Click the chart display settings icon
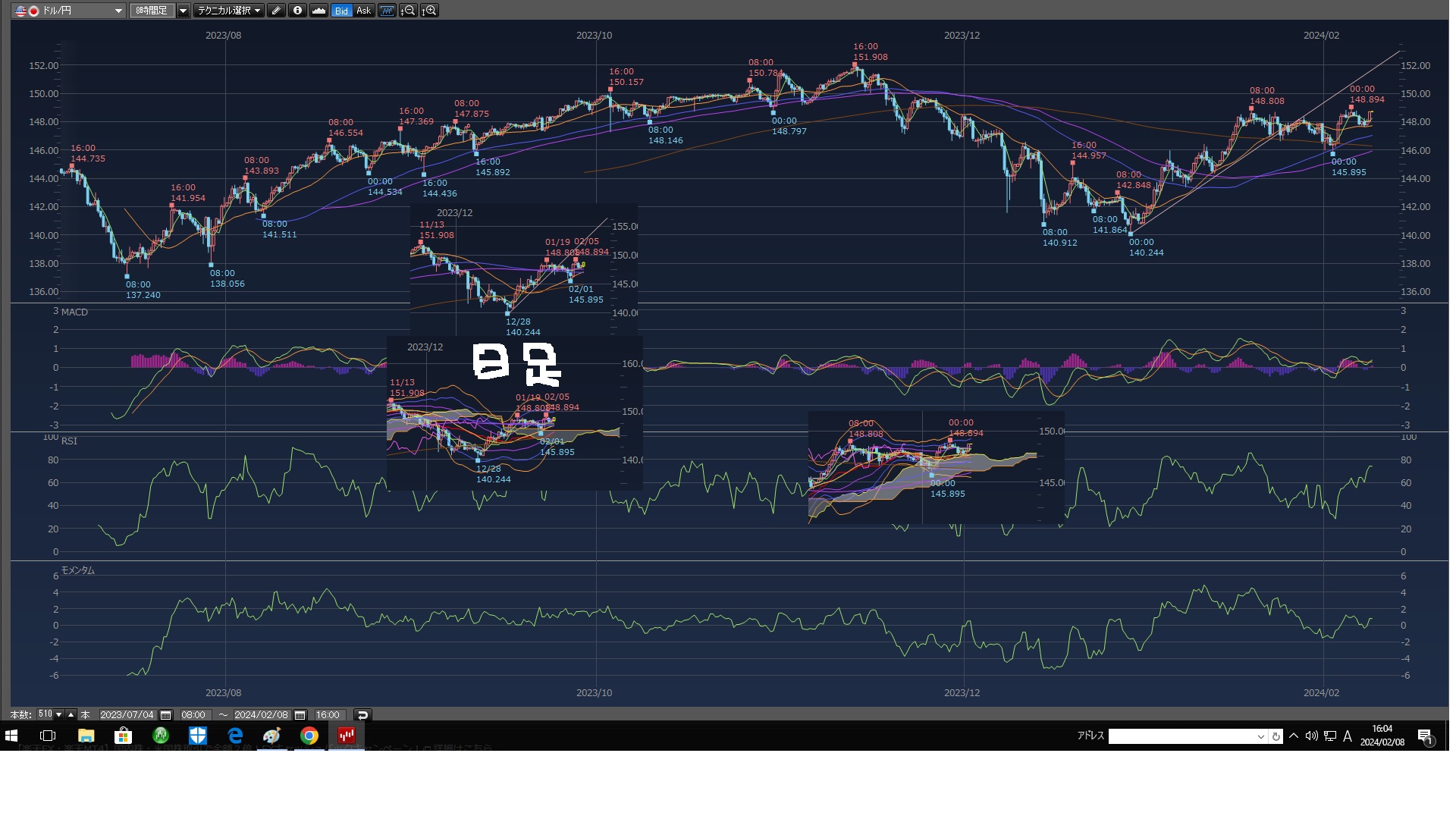Image resolution: width=1456 pixels, height=819 pixels. [387, 11]
